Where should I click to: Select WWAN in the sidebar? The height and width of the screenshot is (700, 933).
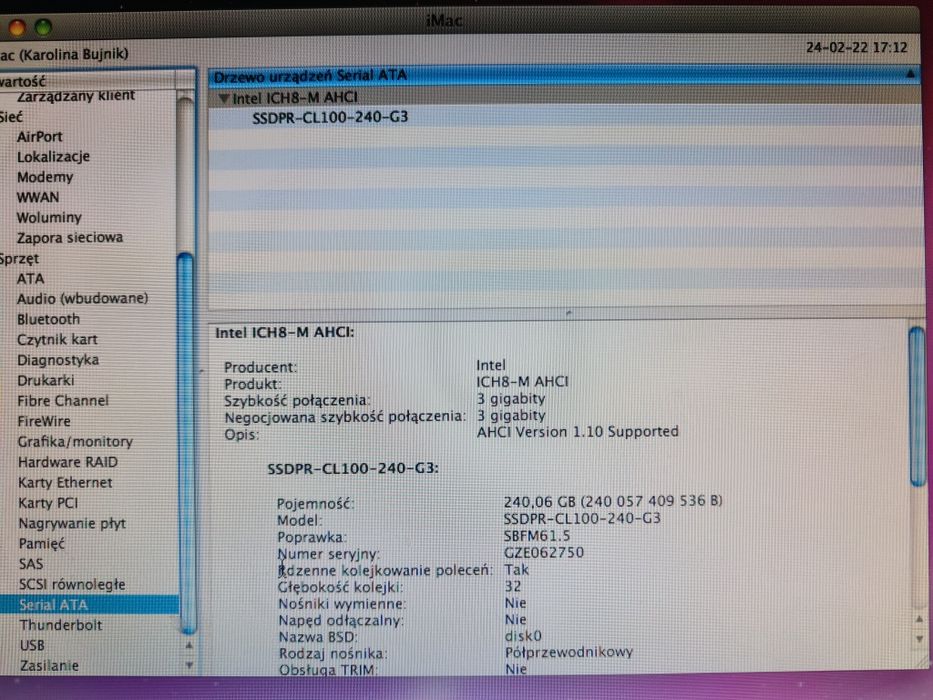coord(37,198)
